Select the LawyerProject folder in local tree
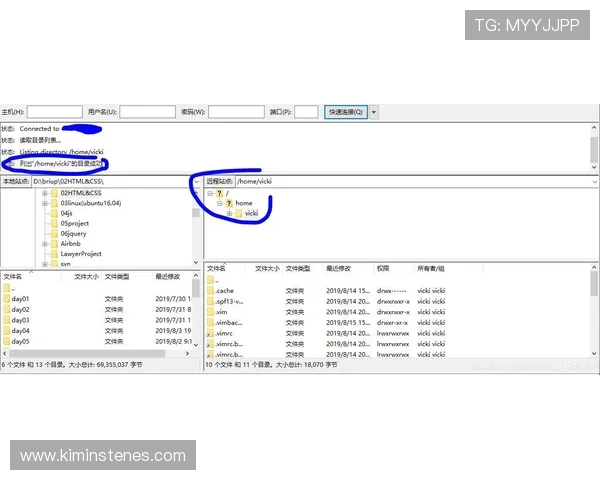The width and height of the screenshot is (600, 480). coord(80,254)
